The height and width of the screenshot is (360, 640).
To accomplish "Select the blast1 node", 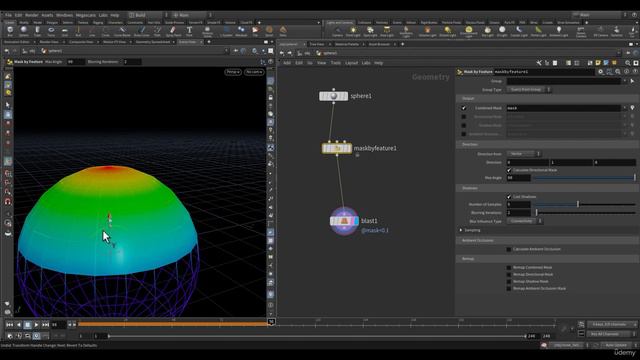I will tap(344, 221).
